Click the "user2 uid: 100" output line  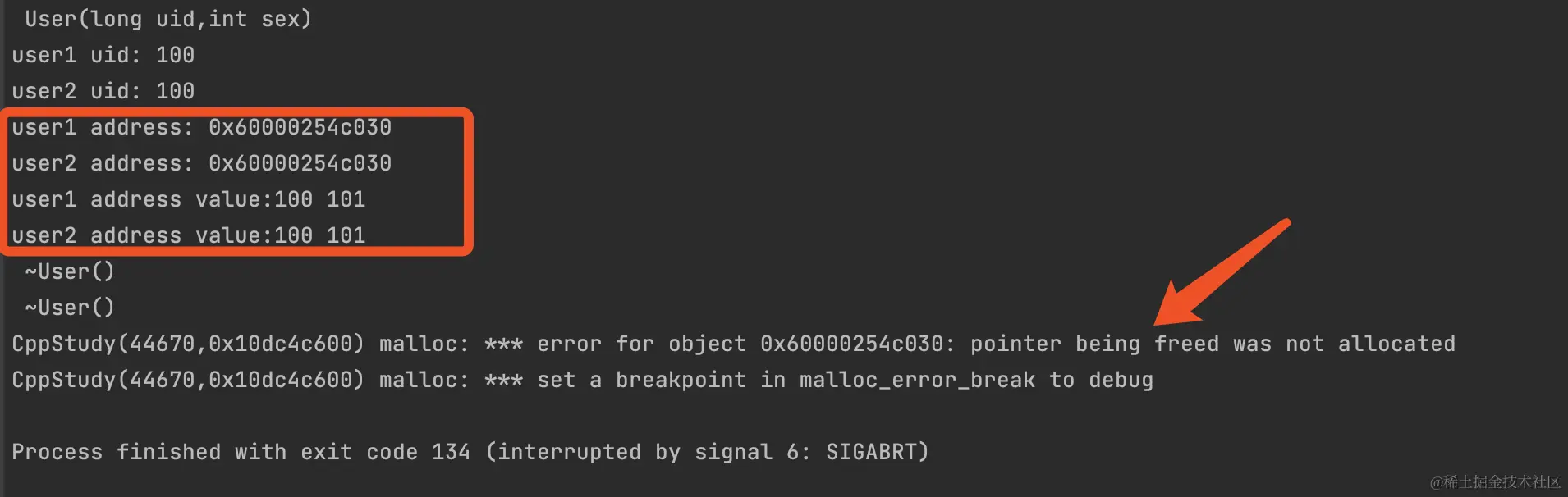pos(103,91)
